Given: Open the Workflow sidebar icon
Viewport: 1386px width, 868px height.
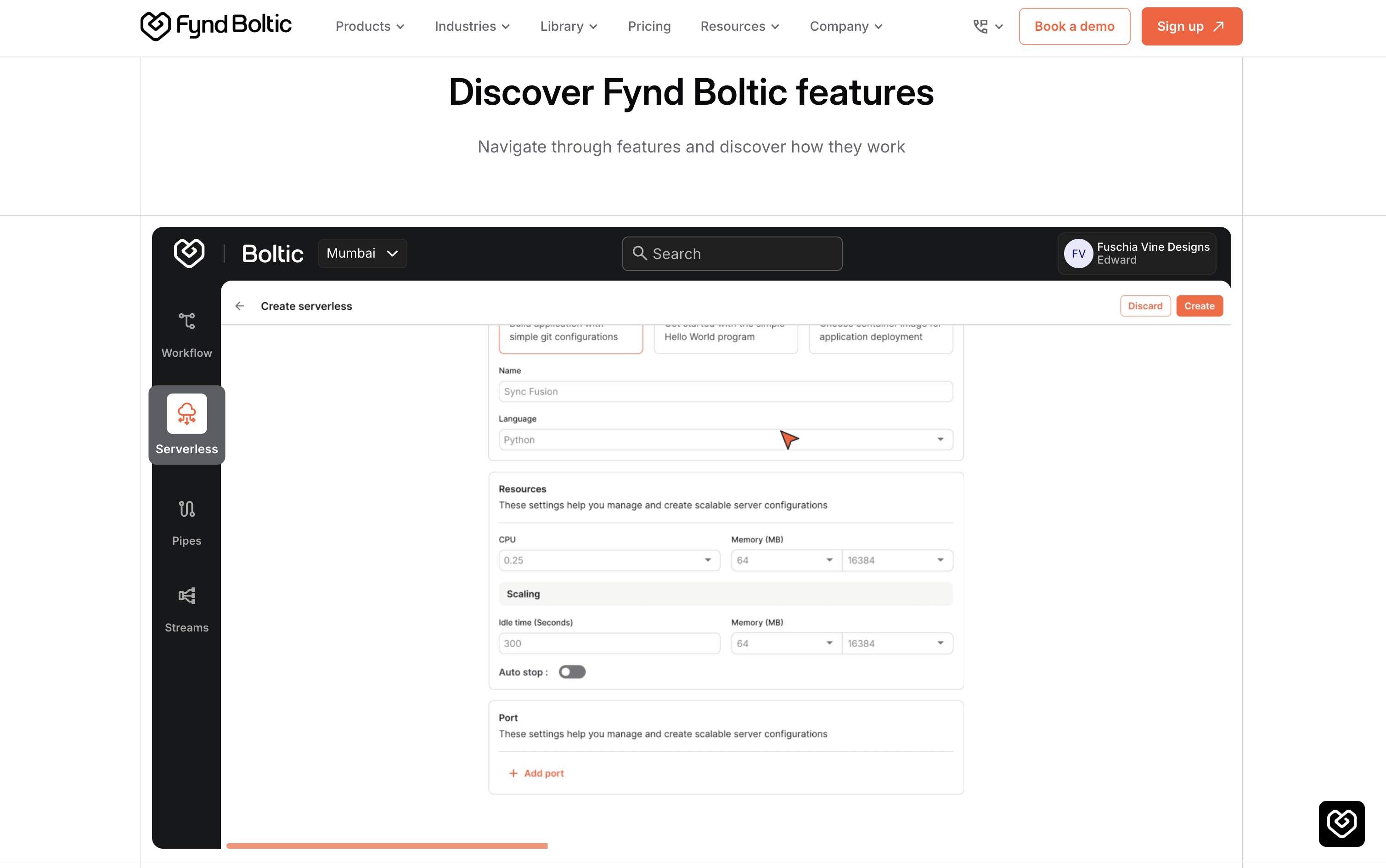Looking at the screenshot, I should click(186, 321).
